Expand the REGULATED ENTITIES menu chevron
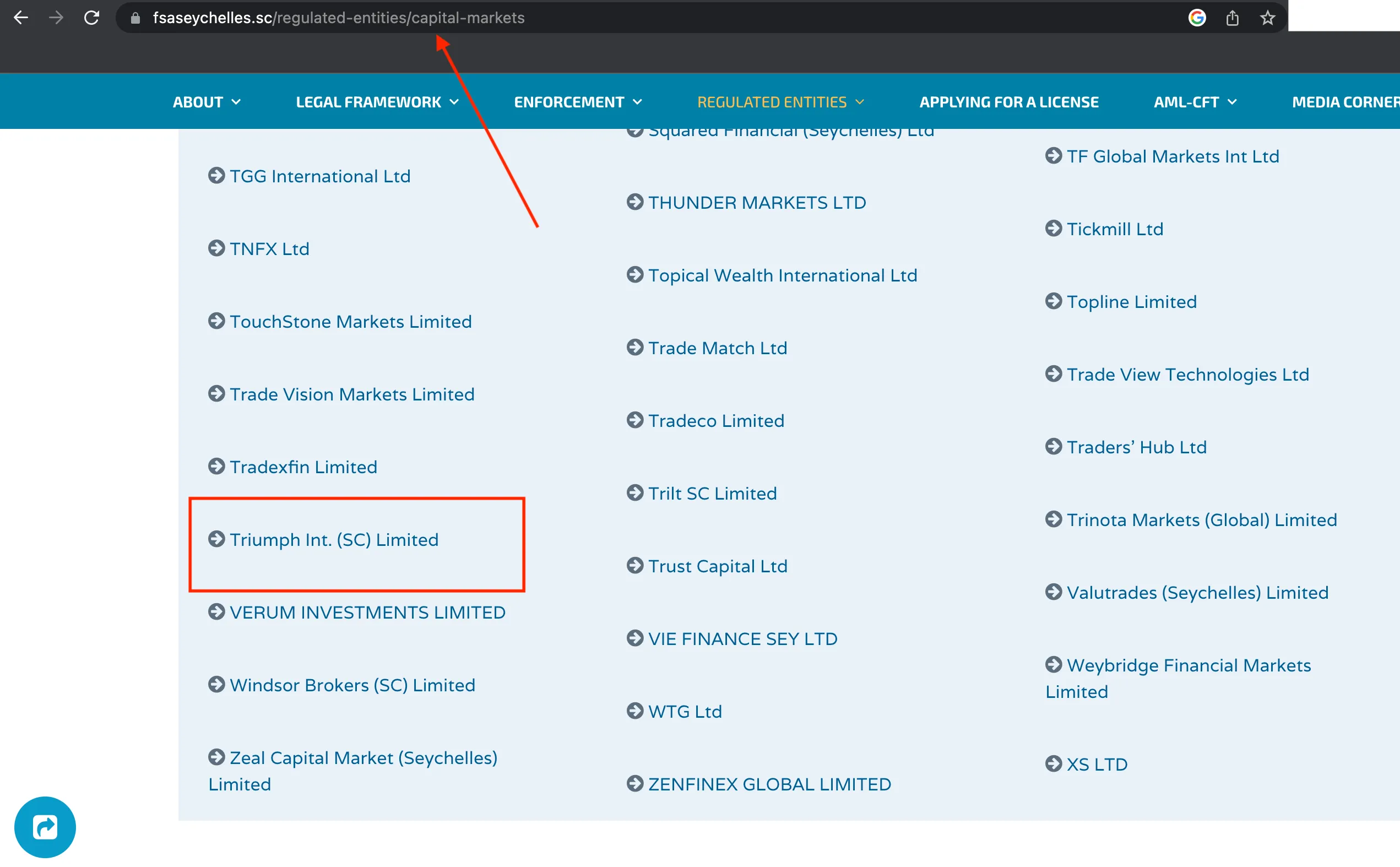This screenshot has width=1400, height=867. [860, 102]
